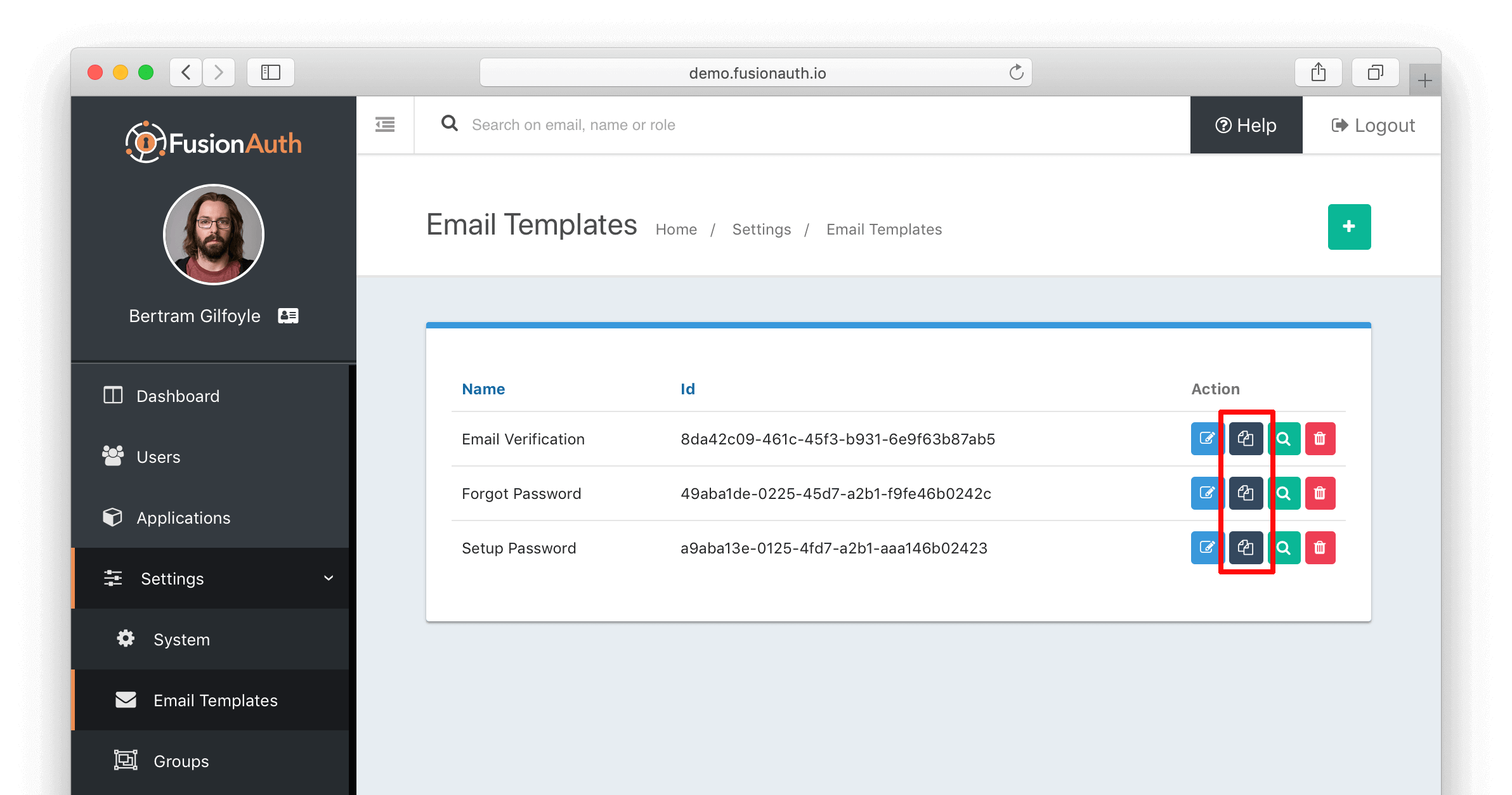Edit the Setup Password template

click(x=1207, y=548)
